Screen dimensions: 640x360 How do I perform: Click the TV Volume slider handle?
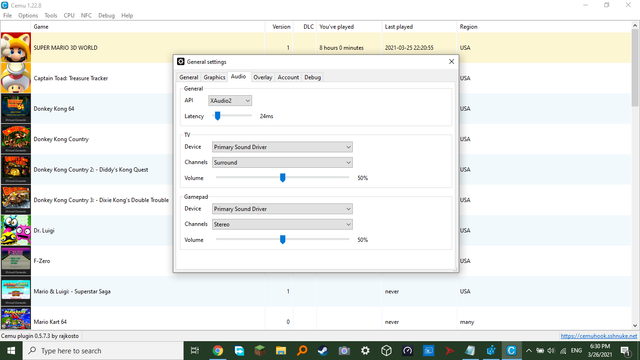point(282,178)
